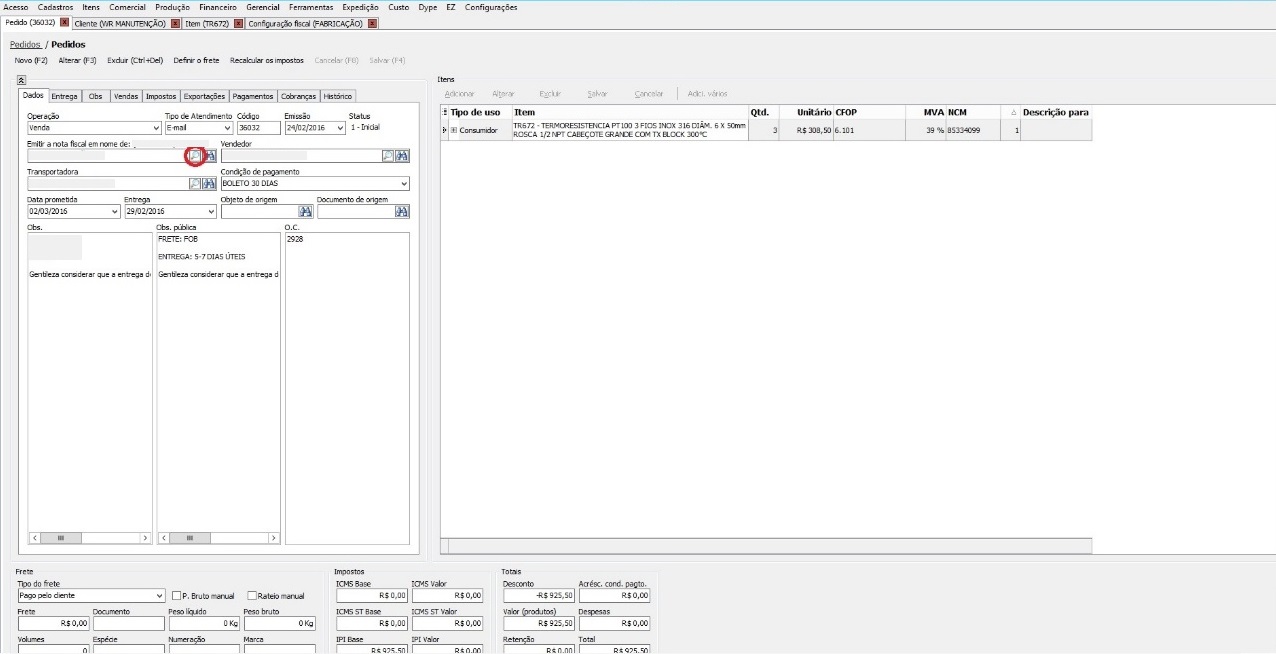1276x654 pixels.
Task: Click Excluir (Ctrl+Del) button
Action: [135, 60]
